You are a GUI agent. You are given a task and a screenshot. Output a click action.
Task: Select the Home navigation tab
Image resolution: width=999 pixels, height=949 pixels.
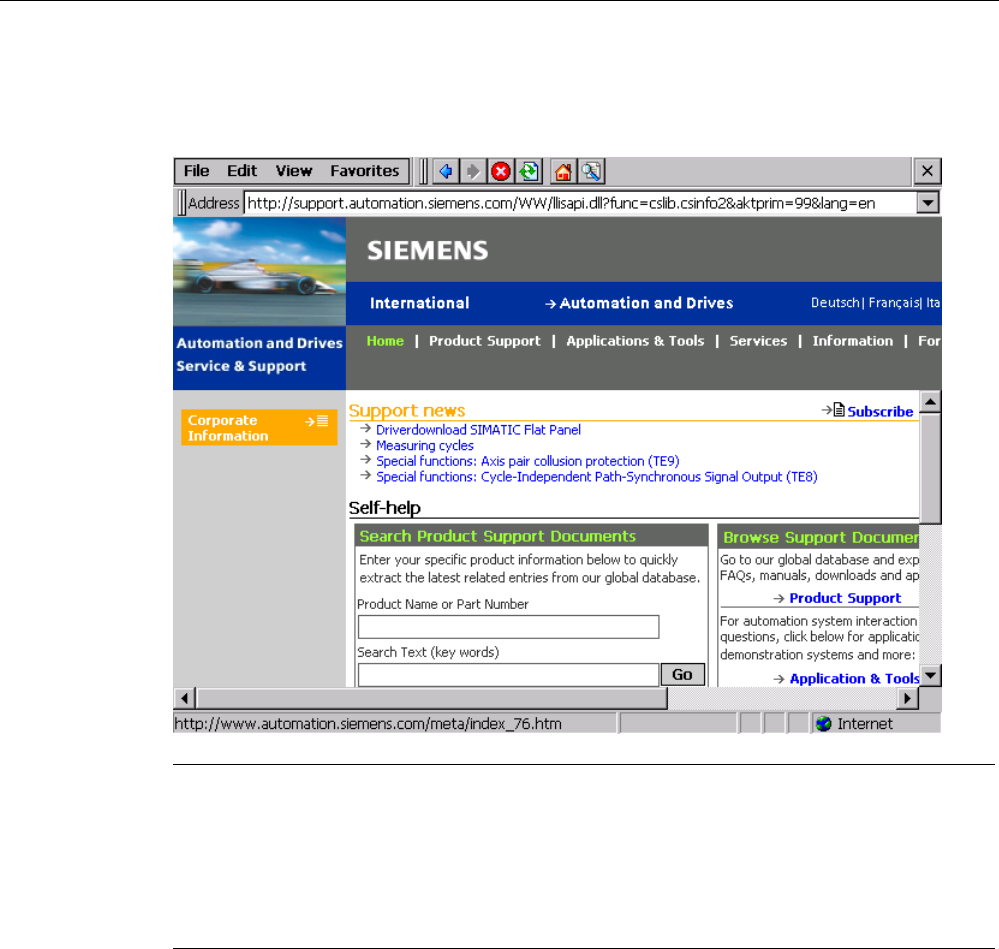(x=385, y=341)
